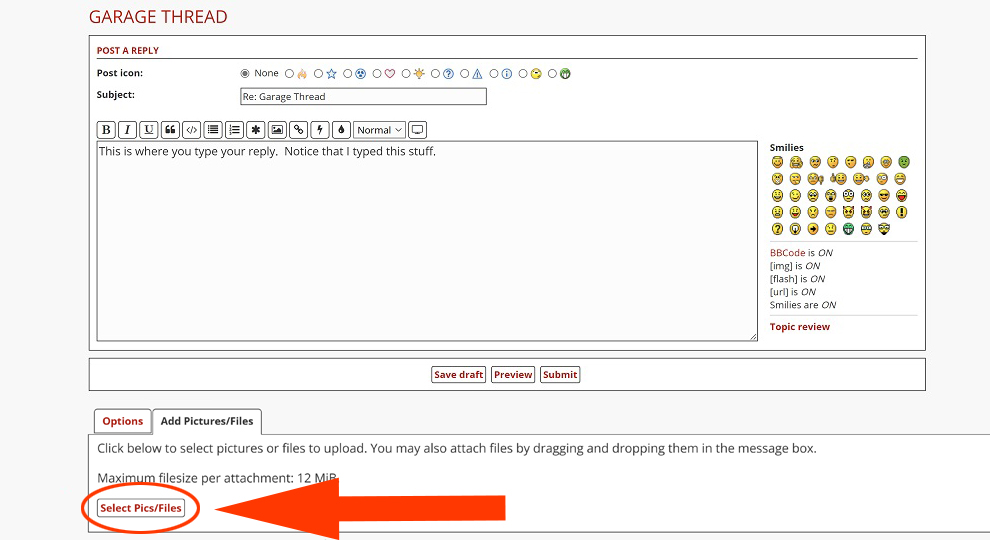This screenshot has width=990, height=540.
Task: Switch to the Options tab
Action: pos(122,421)
